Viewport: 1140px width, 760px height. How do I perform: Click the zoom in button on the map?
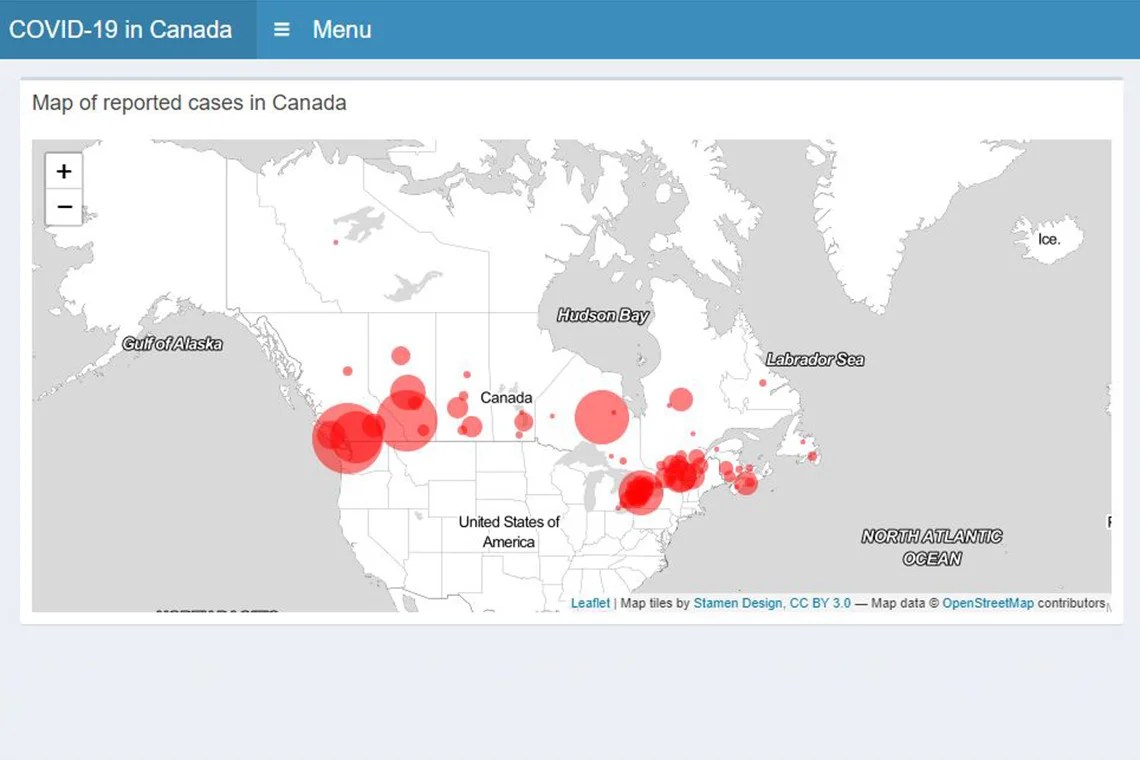pyautogui.click(x=63, y=171)
